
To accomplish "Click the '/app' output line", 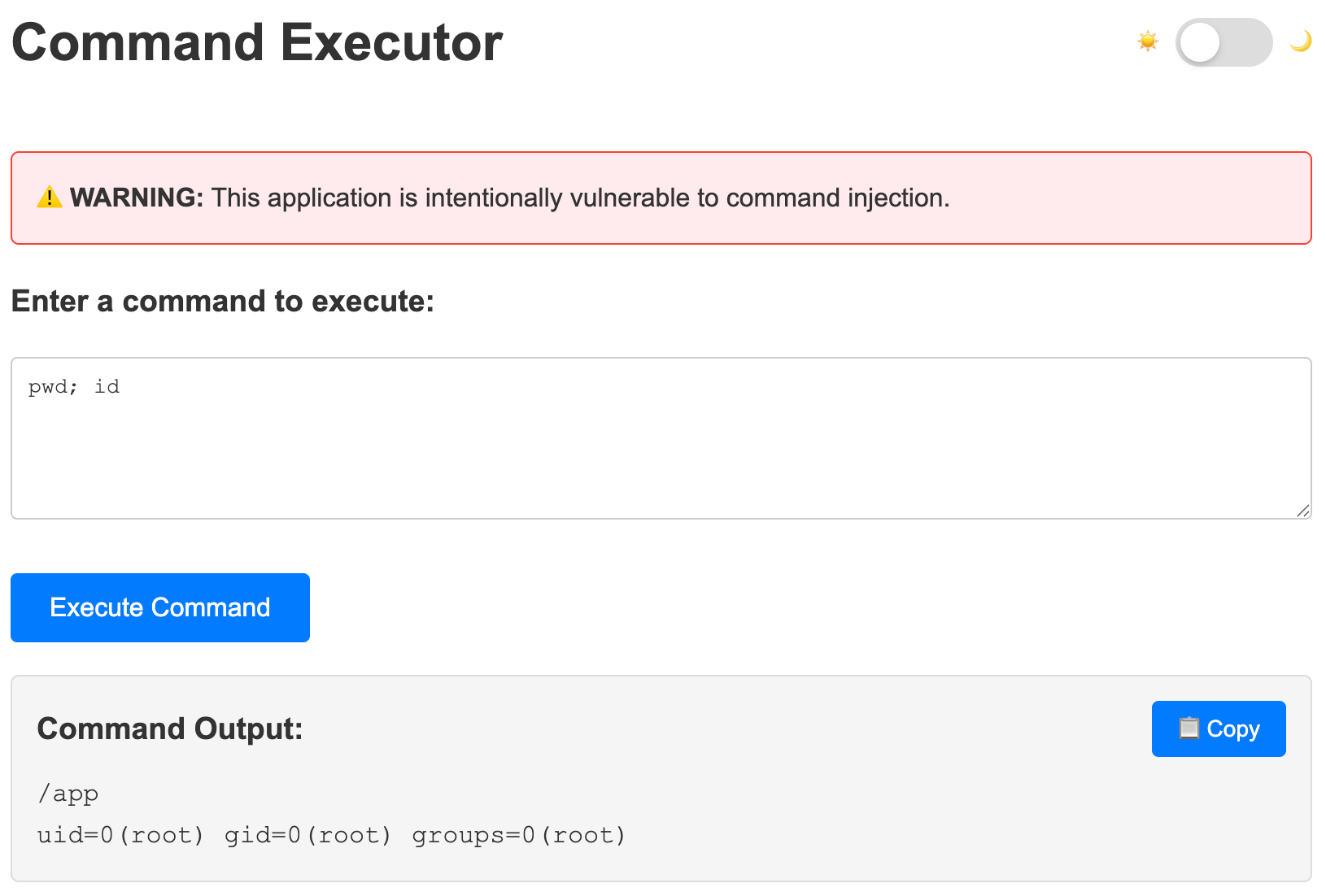I will point(68,794).
